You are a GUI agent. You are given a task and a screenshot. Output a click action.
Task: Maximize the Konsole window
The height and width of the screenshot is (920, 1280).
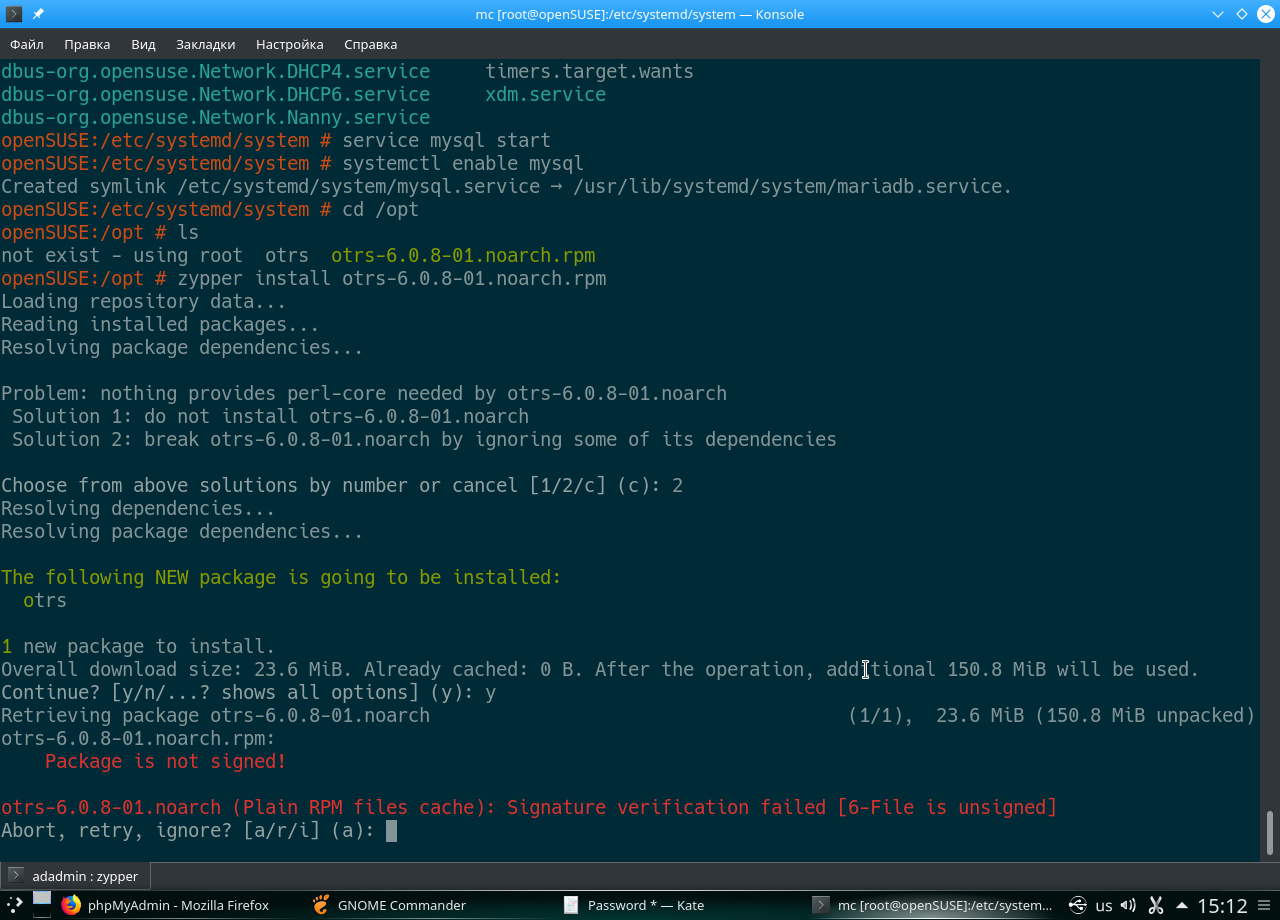[x=1242, y=14]
